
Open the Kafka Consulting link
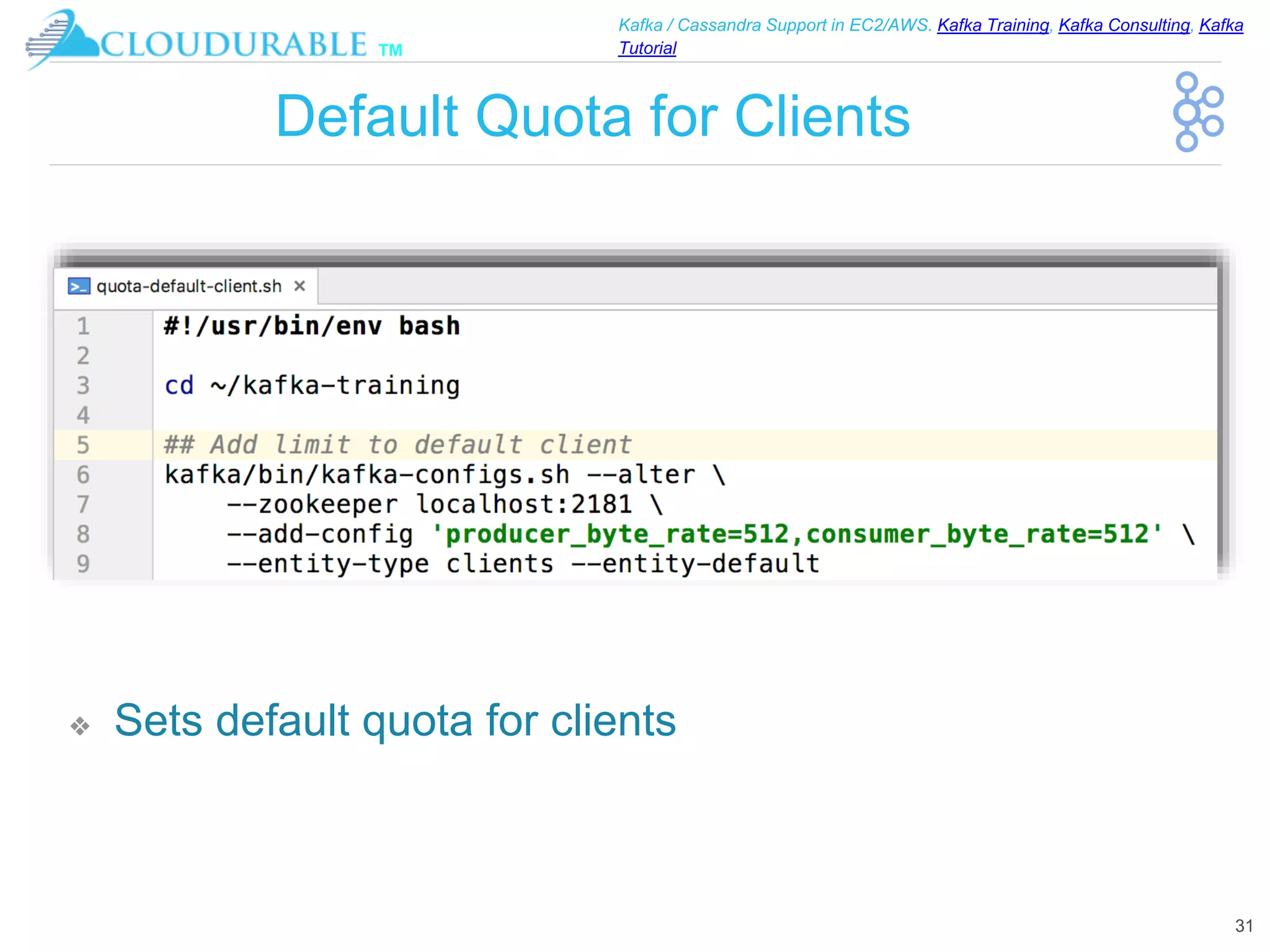pyautogui.click(x=1124, y=25)
